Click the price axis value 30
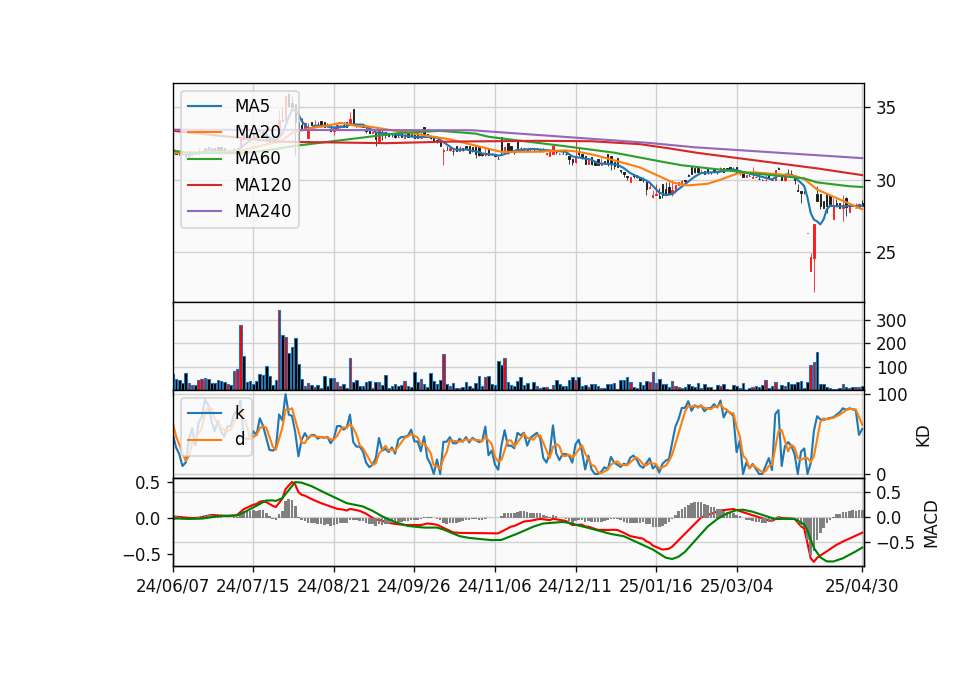 click(x=885, y=181)
